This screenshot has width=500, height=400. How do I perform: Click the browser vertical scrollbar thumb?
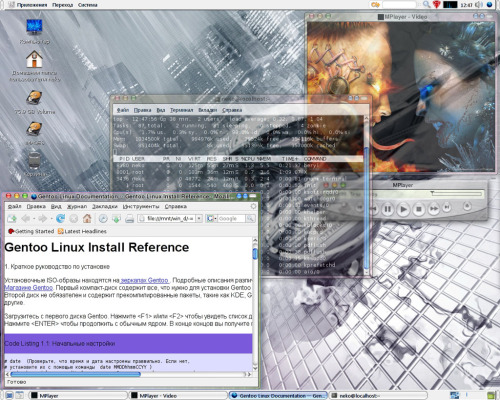pyautogui.click(x=255, y=254)
